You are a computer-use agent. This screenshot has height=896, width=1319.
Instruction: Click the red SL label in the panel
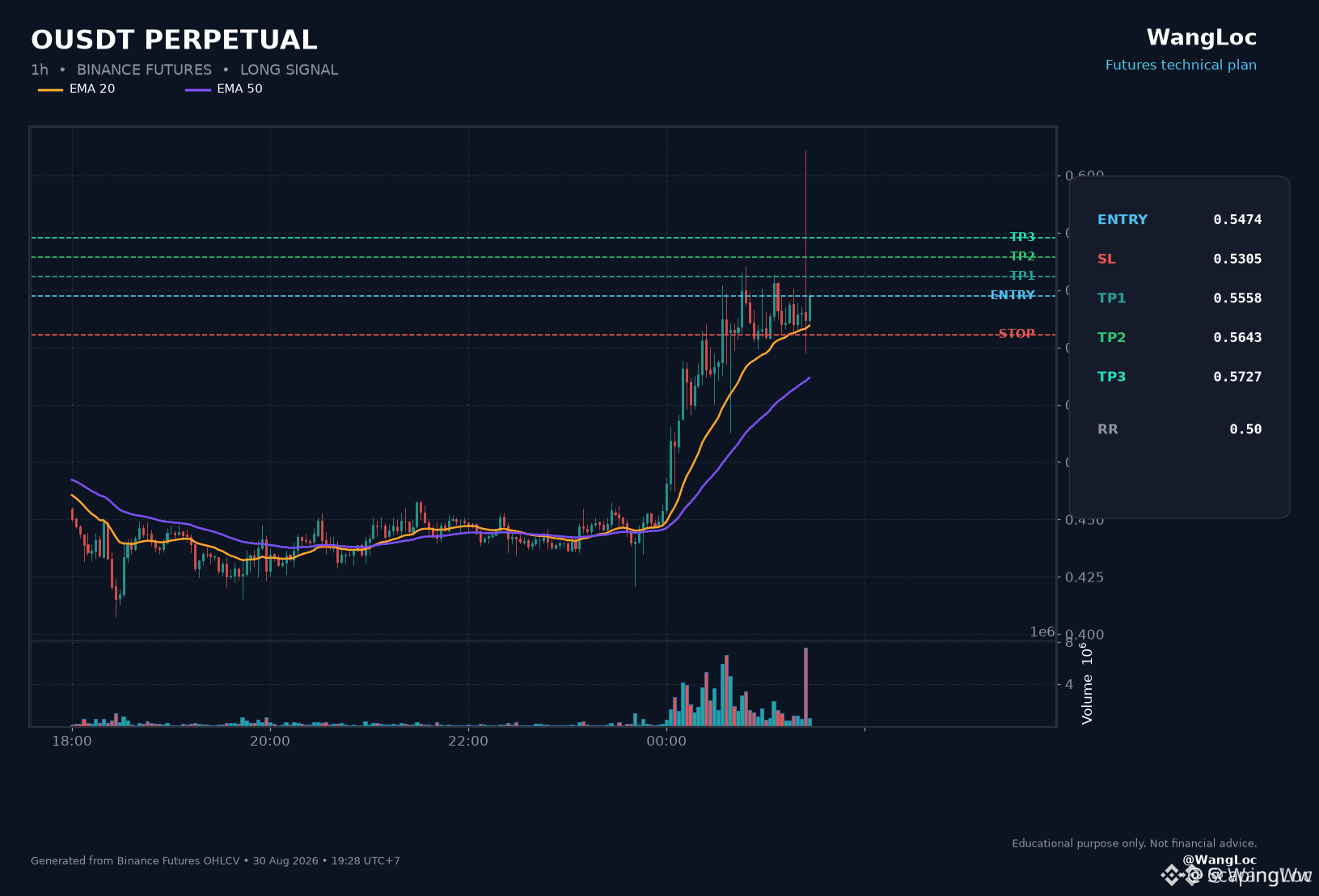1106,260
